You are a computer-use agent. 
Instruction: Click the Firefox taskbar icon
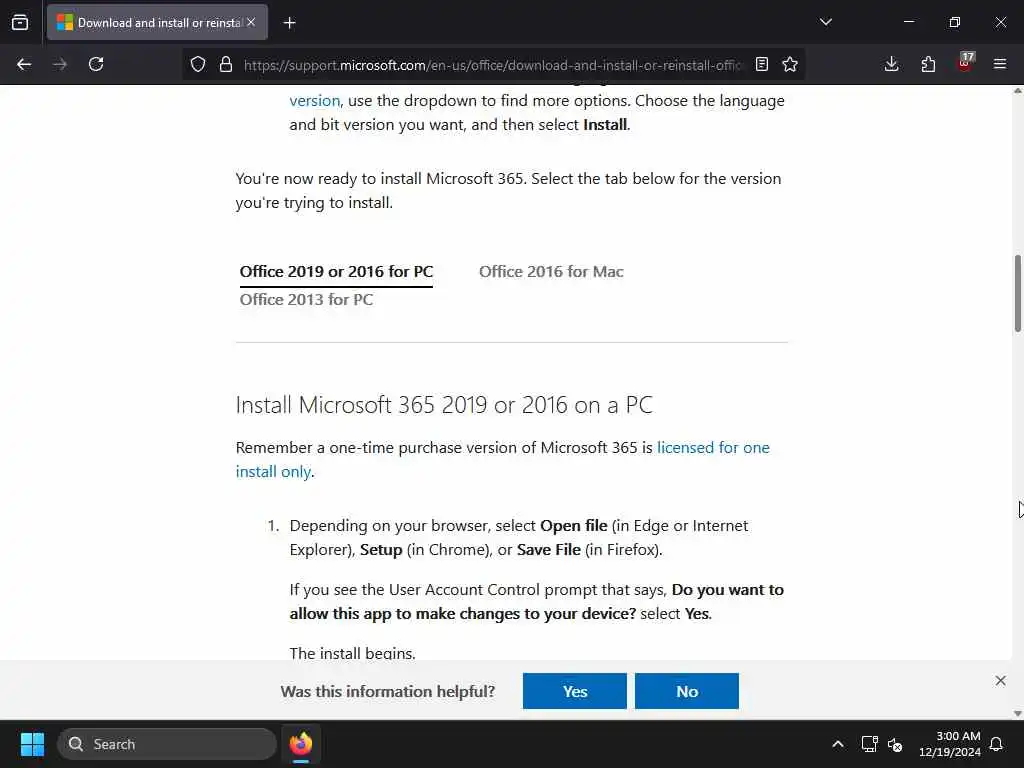pyautogui.click(x=301, y=744)
